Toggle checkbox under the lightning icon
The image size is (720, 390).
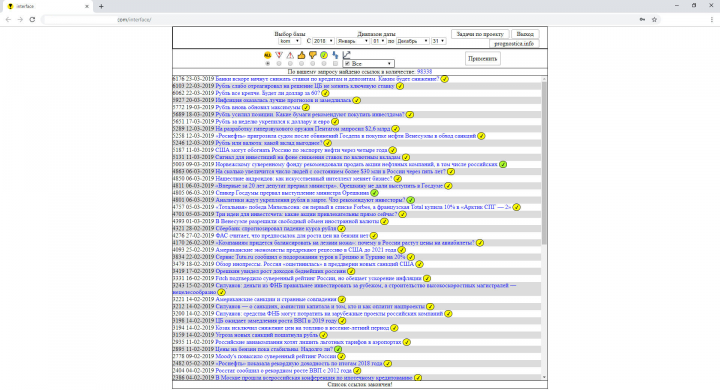[x=335, y=63]
